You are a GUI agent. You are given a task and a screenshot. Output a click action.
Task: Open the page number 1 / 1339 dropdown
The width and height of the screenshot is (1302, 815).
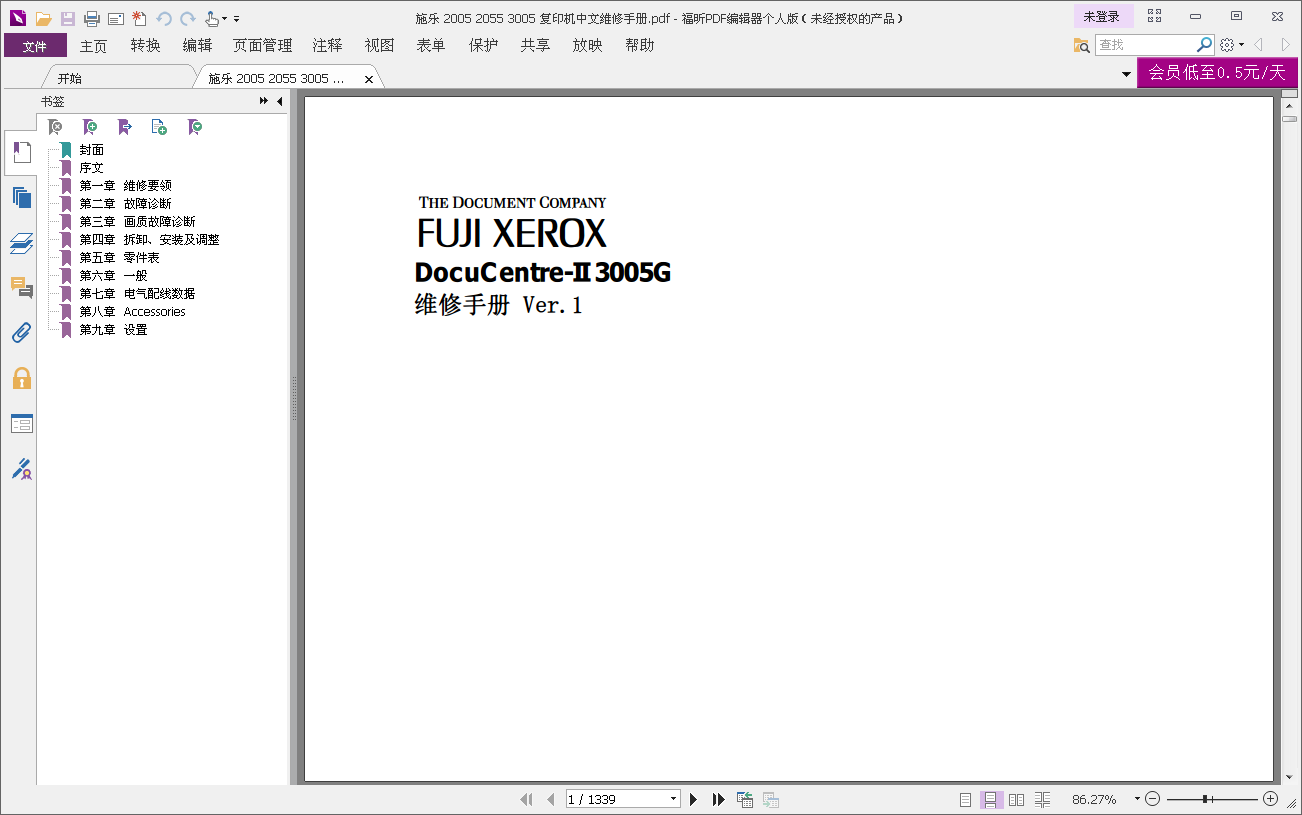[x=674, y=799]
